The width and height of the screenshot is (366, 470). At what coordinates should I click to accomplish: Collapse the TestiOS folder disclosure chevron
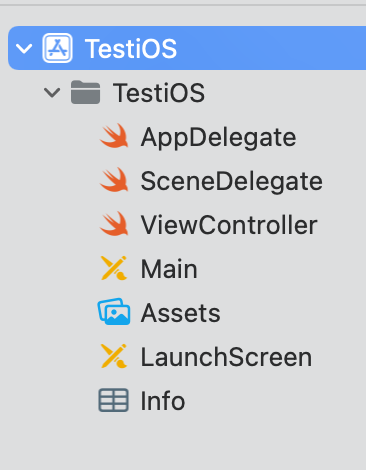(x=52, y=93)
